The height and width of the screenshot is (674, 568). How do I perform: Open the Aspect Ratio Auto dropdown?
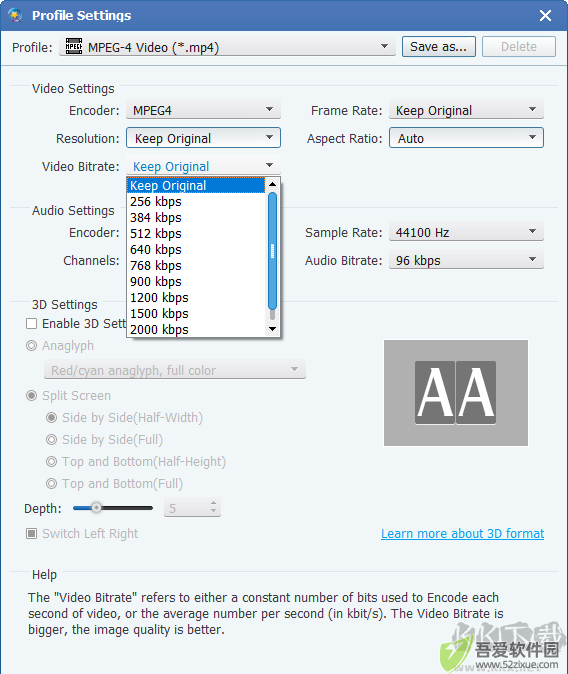[x=466, y=138]
